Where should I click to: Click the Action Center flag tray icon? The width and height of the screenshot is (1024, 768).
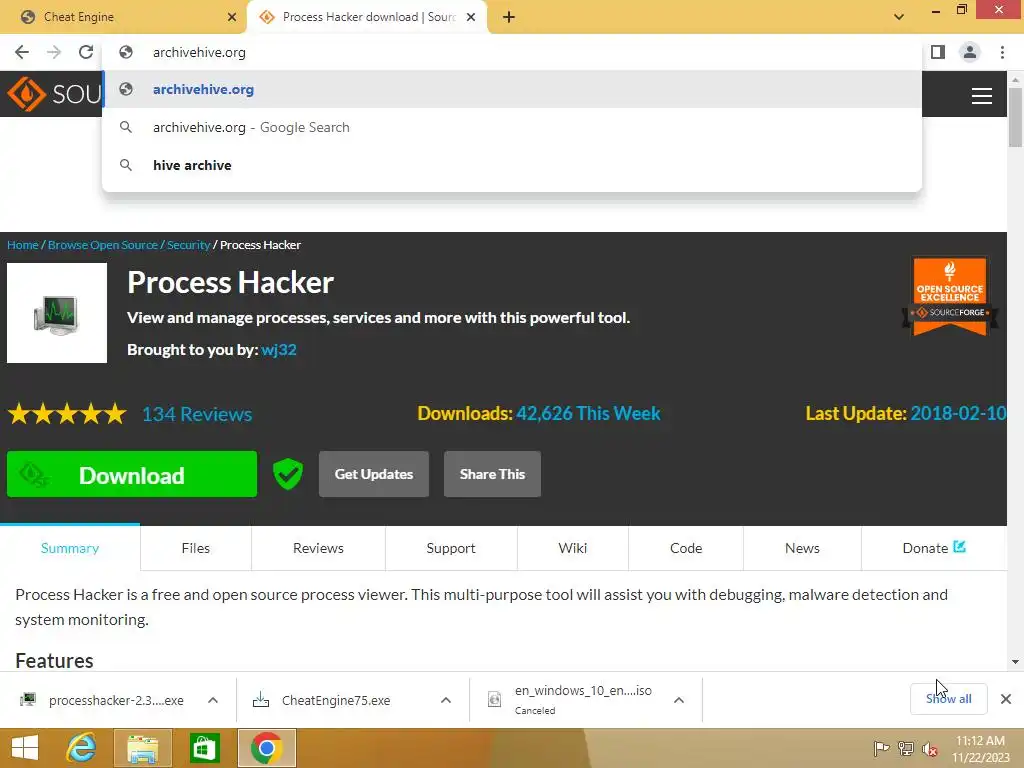881,749
